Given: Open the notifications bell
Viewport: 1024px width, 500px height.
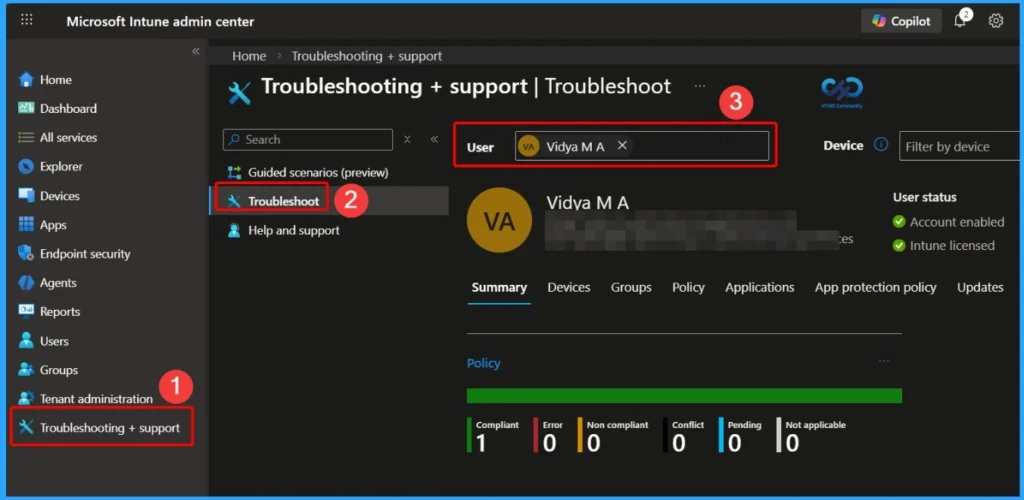Looking at the screenshot, I should coord(960,21).
